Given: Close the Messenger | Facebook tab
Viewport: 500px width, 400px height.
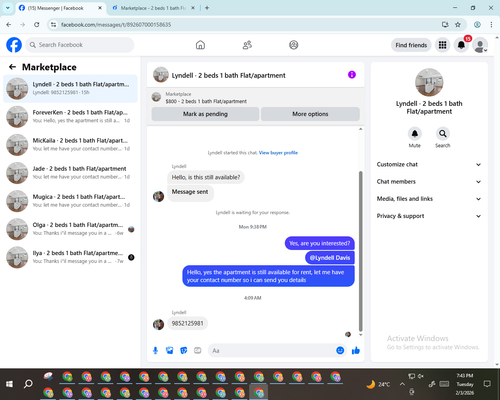Looking at the screenshot, I should tap(100, 8).
